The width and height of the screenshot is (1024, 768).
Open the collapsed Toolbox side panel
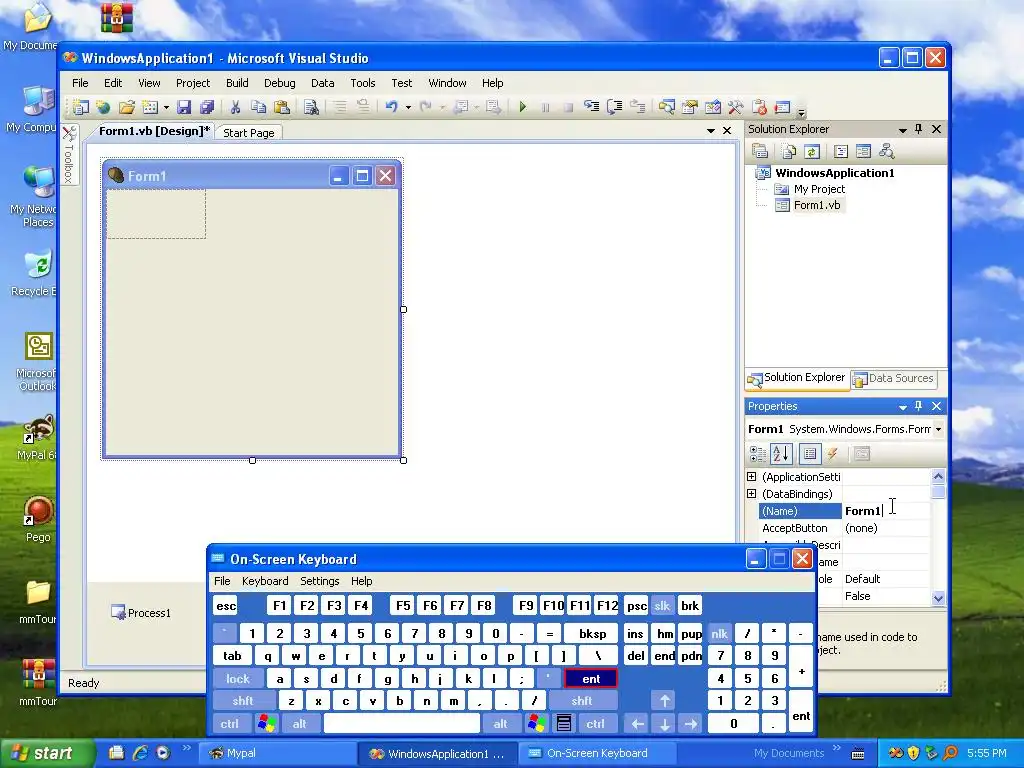(69, 155)
